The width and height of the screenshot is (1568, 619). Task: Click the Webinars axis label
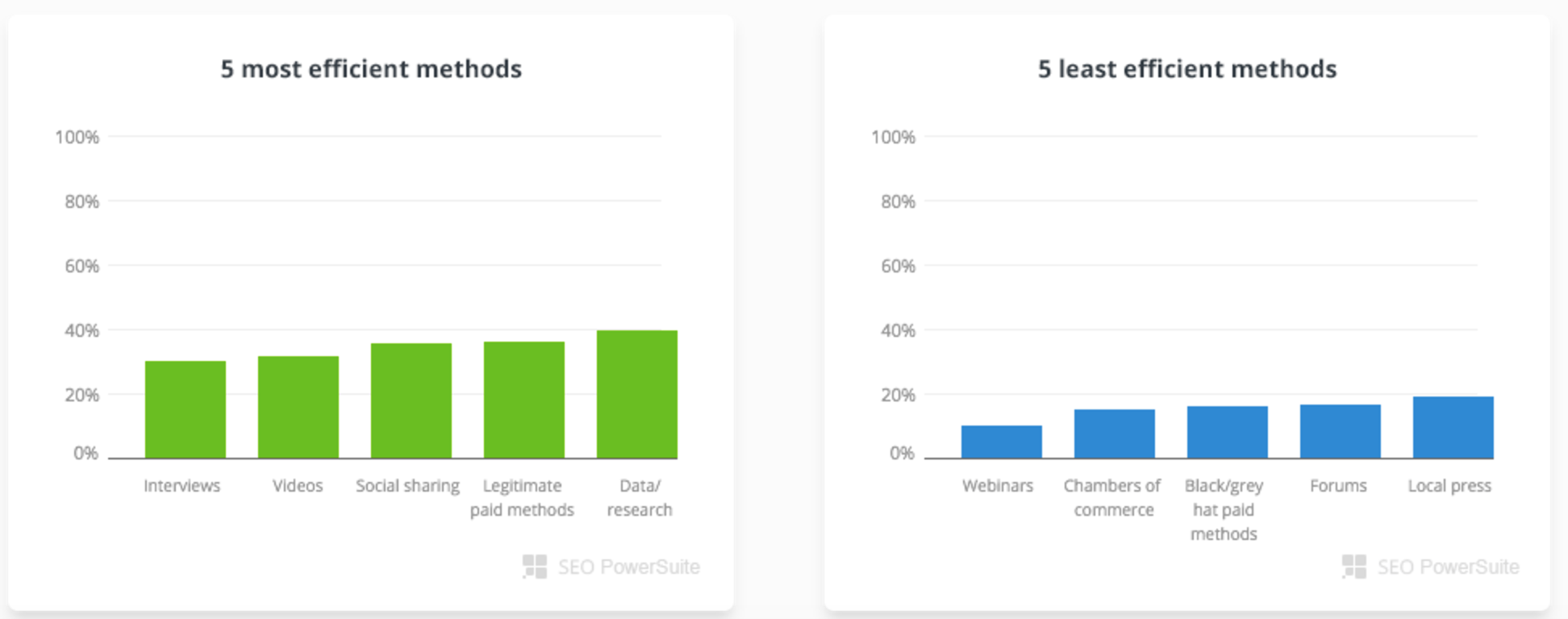[x=998, y=486]
